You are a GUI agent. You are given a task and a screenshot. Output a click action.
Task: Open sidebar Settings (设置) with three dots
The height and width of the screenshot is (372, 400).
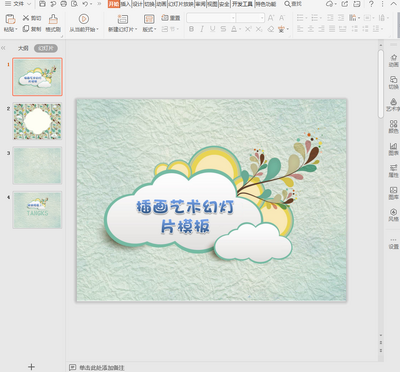click(393, 244)
